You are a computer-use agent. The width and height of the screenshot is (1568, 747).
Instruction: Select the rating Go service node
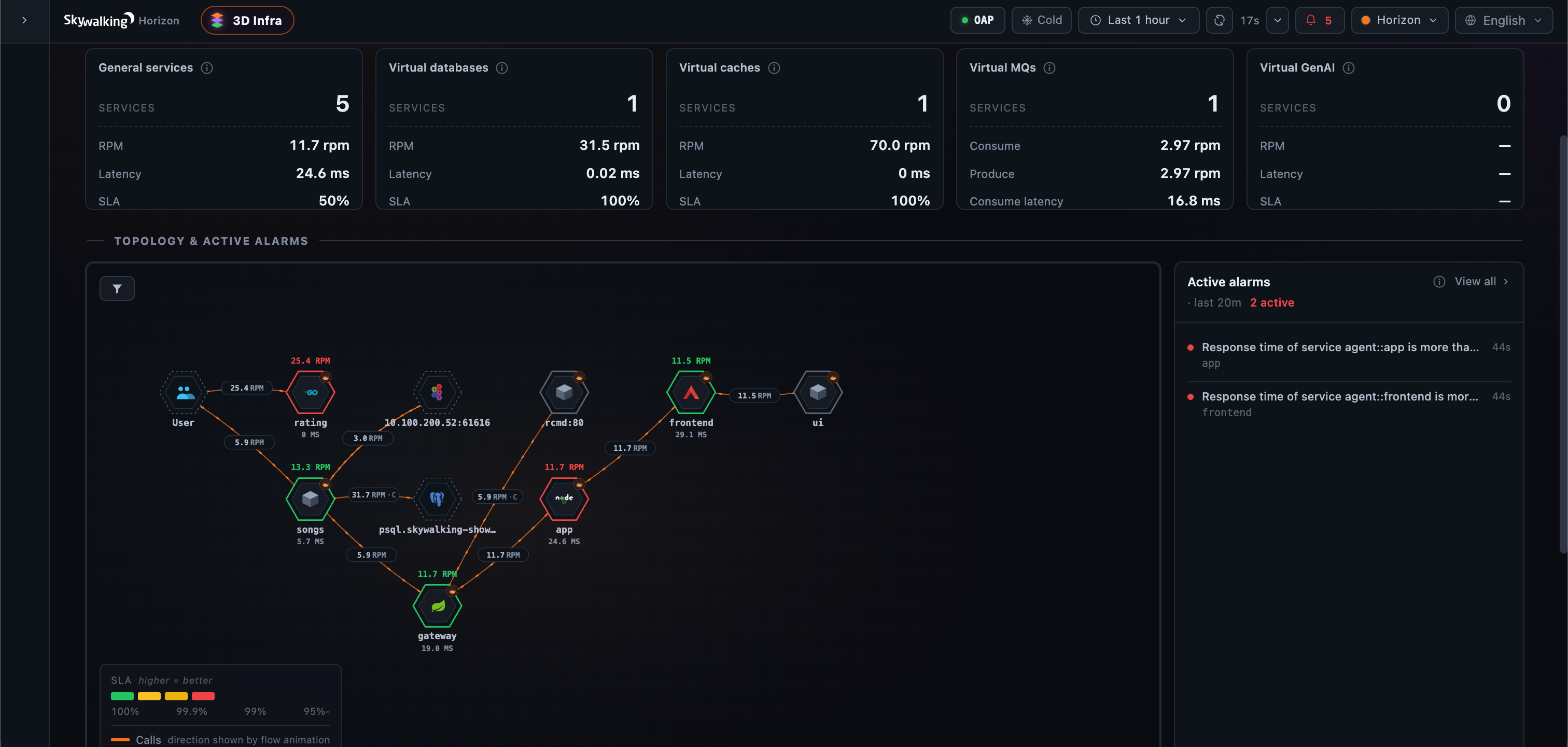[311, 393]
